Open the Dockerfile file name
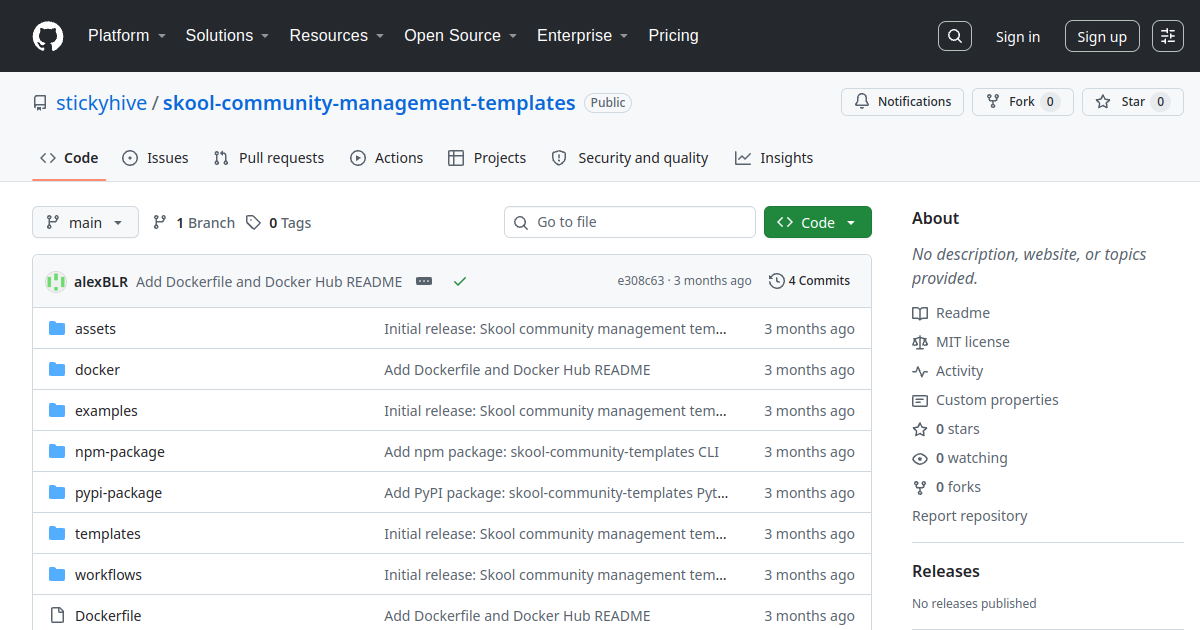 coord(108,616)
